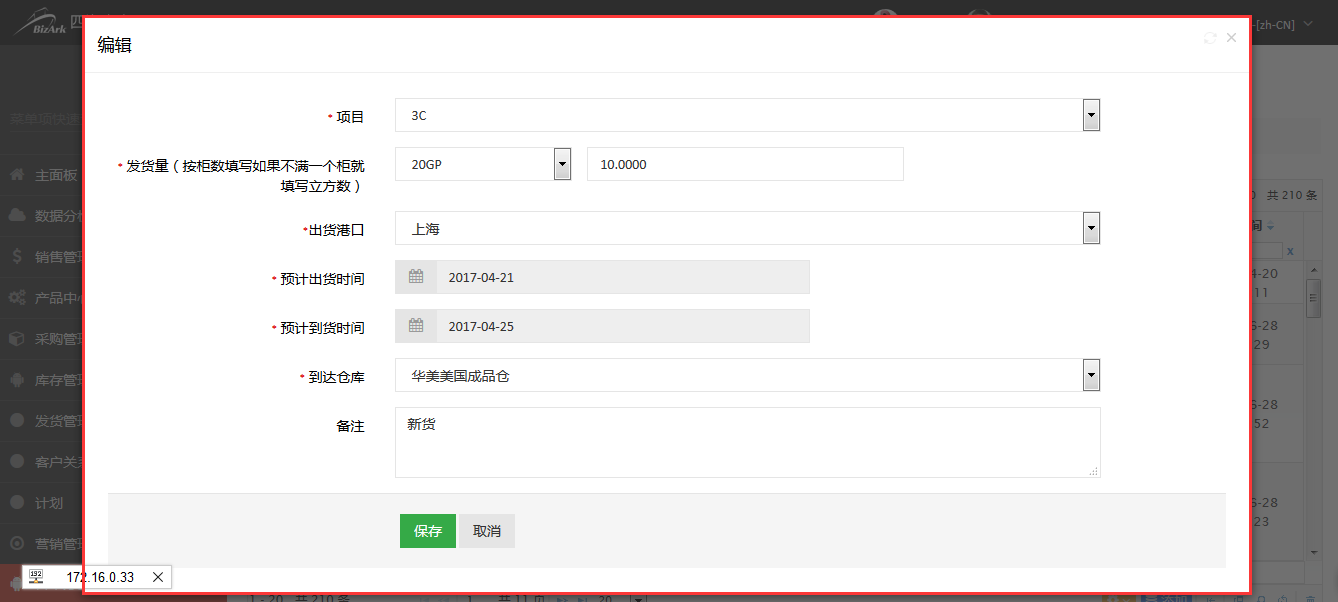The image size is (1338, 602).
Task: Click the cube icon for 采购管理
Action: click(17, 339)
